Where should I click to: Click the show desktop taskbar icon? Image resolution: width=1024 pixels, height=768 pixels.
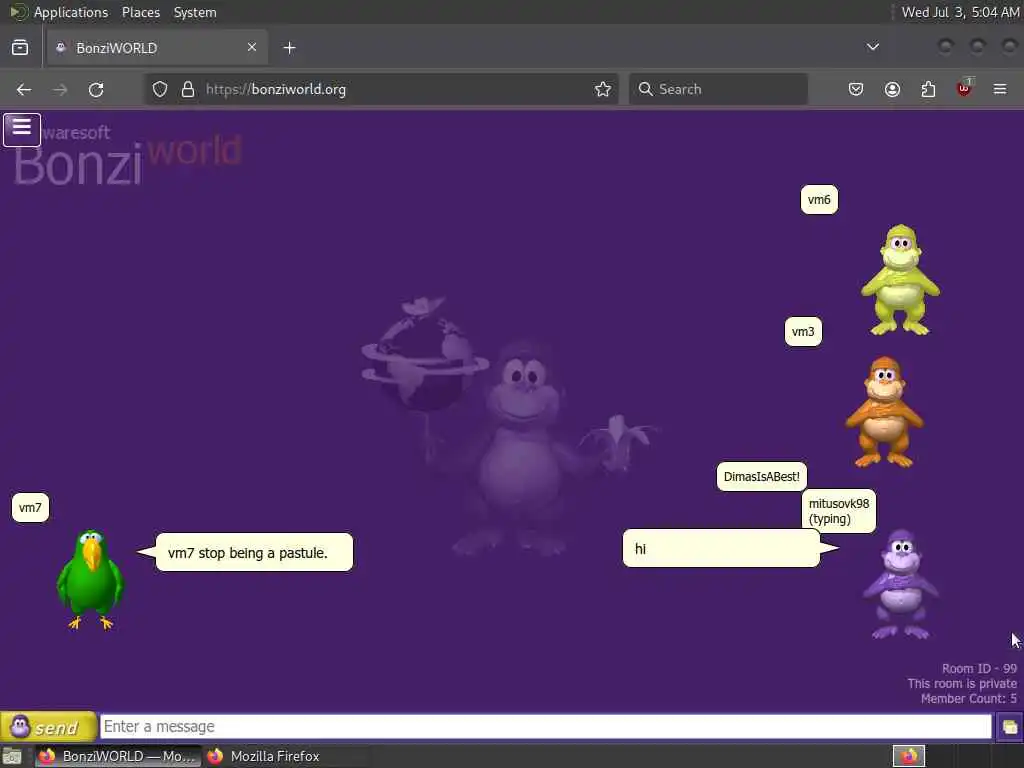pyautogui.click(x=13, y=756)
